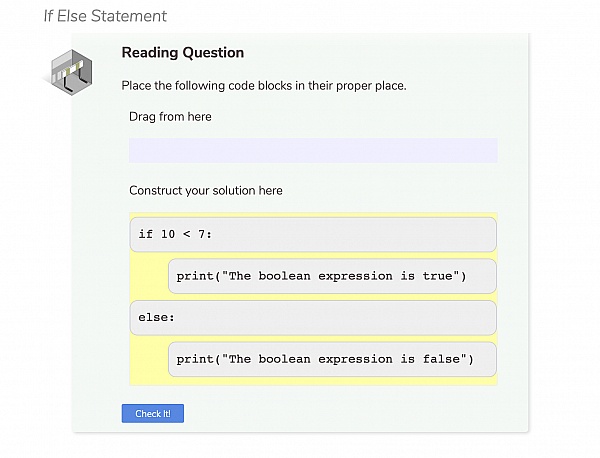
Task: Click the 'Drag from here' label
Action: 170,117
